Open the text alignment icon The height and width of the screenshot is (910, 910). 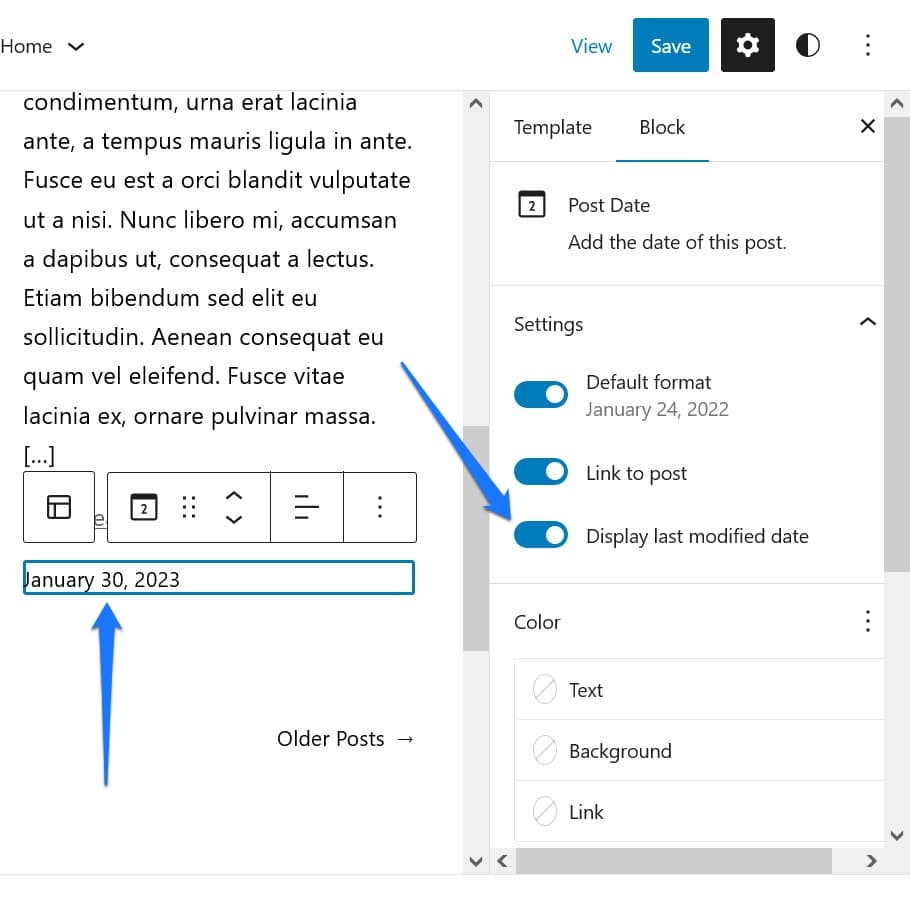tap(307, 507)
